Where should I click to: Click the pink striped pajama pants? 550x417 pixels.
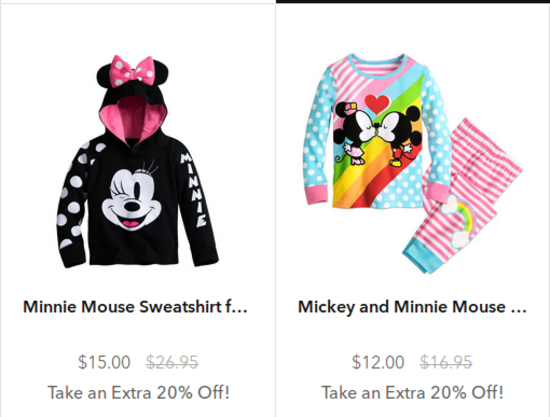point(463,196)
